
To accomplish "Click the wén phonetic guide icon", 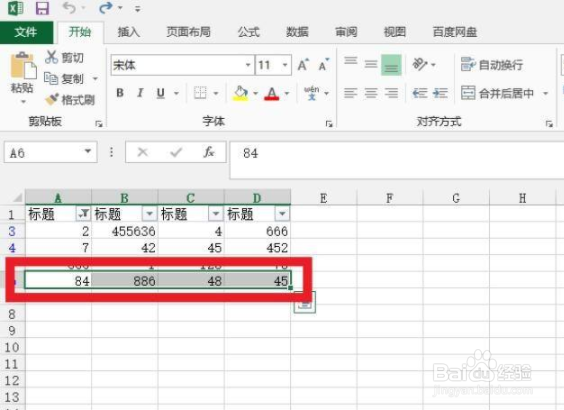I will (311, 93).
